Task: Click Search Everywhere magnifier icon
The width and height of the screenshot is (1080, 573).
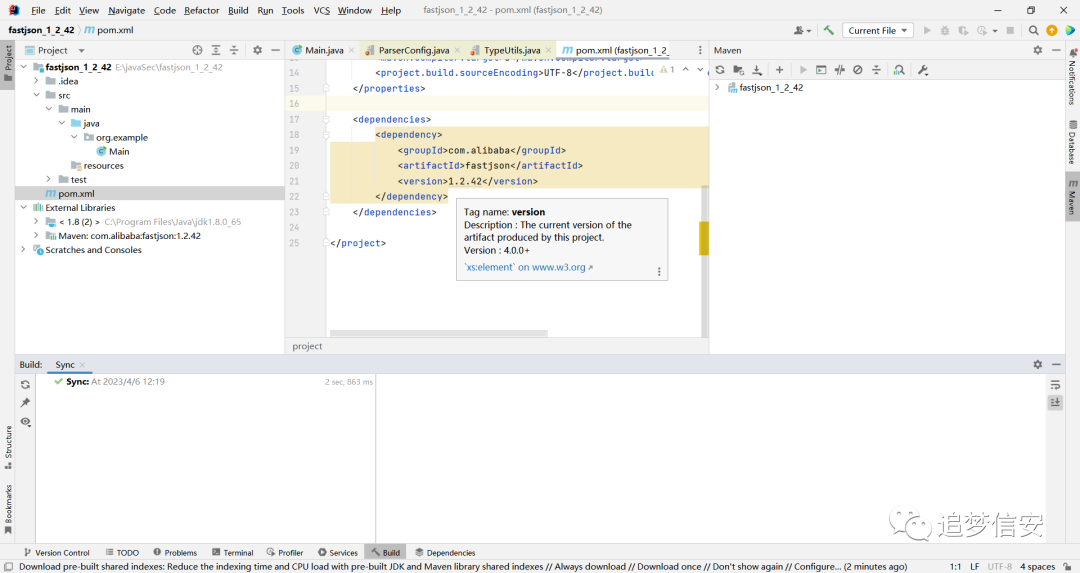Action: click(1033, 30)
